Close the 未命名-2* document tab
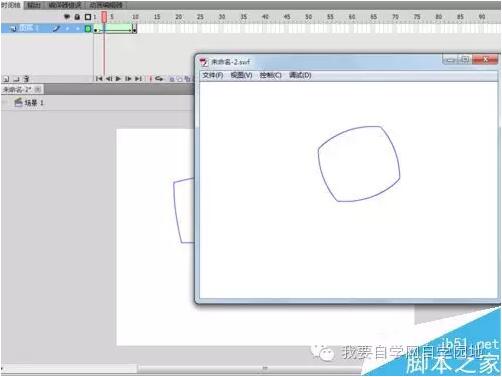 pos(38,89)
